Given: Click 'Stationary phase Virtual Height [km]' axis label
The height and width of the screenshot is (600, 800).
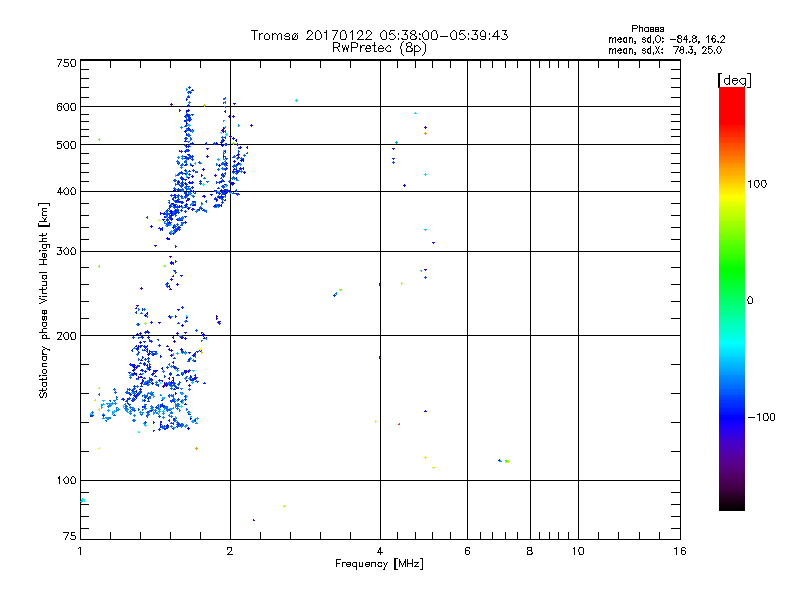Looking at the screenshot, I should [44, 301].
